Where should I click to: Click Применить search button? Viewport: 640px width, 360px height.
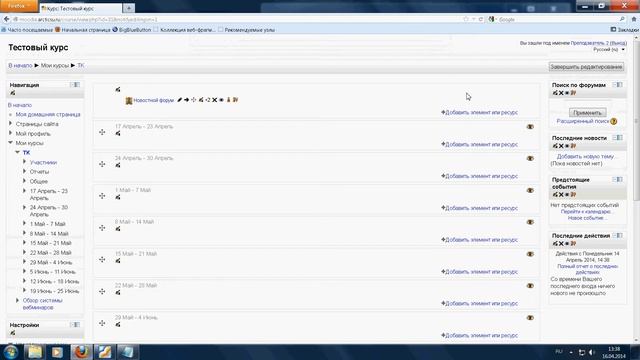coord(587,113)
